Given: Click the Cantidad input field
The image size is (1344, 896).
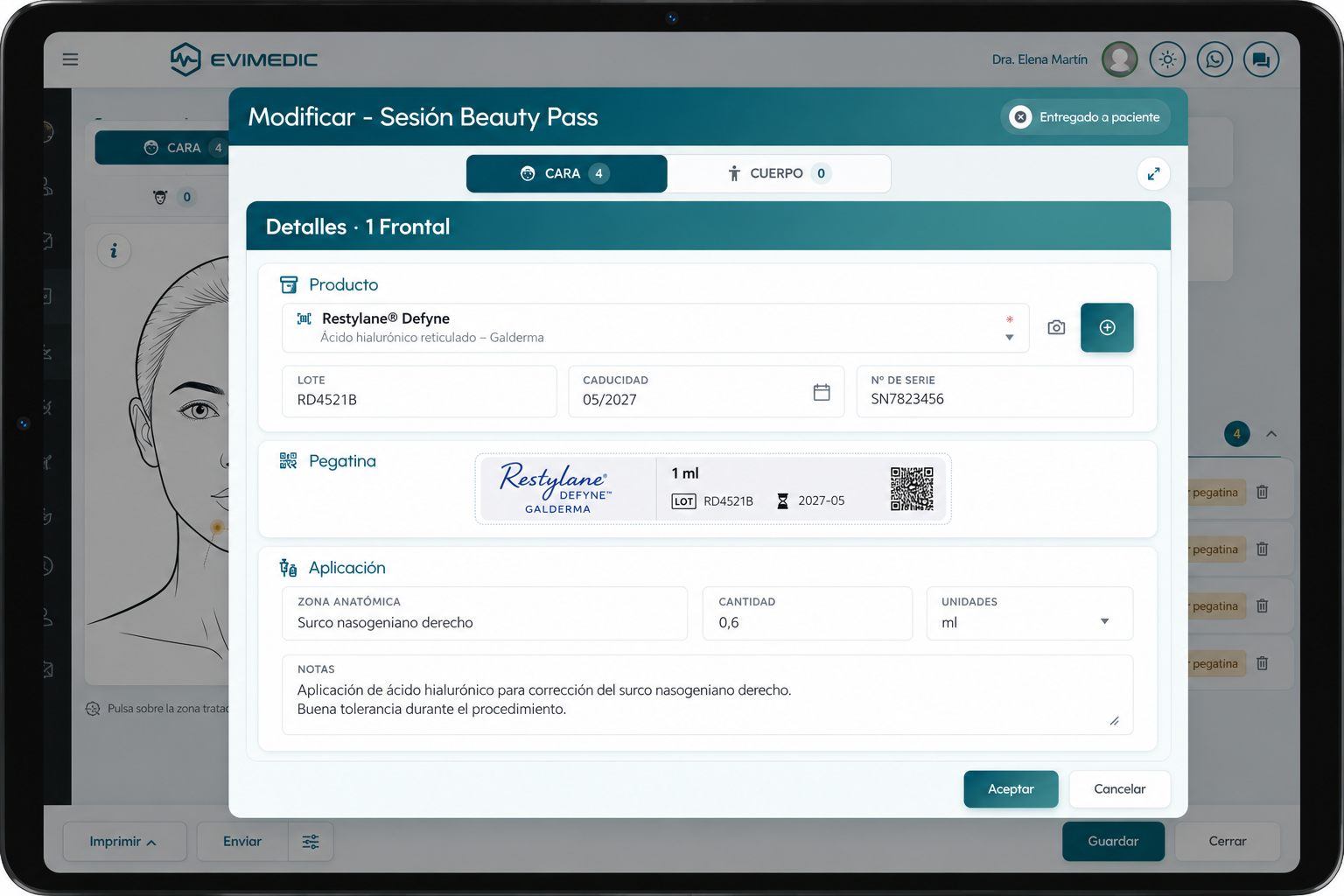Looking at the screenshot, I should pyautogui.click(x=807, y=613).
